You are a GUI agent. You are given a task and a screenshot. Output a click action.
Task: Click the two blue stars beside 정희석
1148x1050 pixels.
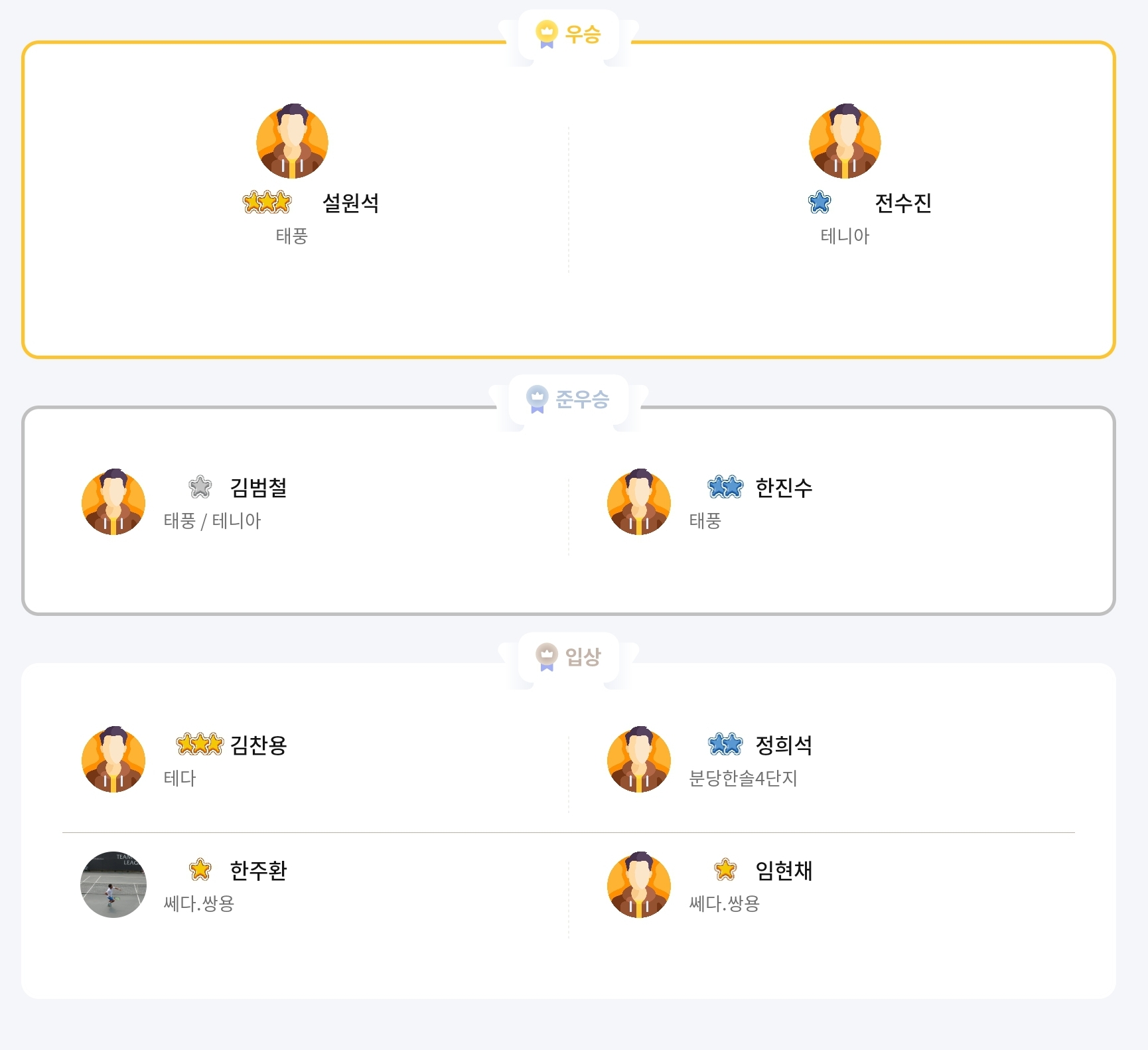(725, 744)
